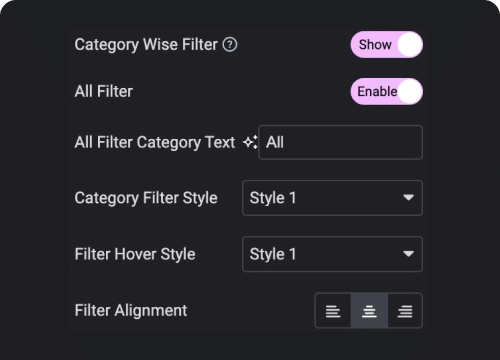The height and width of the screenshot is (360, 500).
Task: Set Filter Alignment to center
Action: (x=369, y=311)
